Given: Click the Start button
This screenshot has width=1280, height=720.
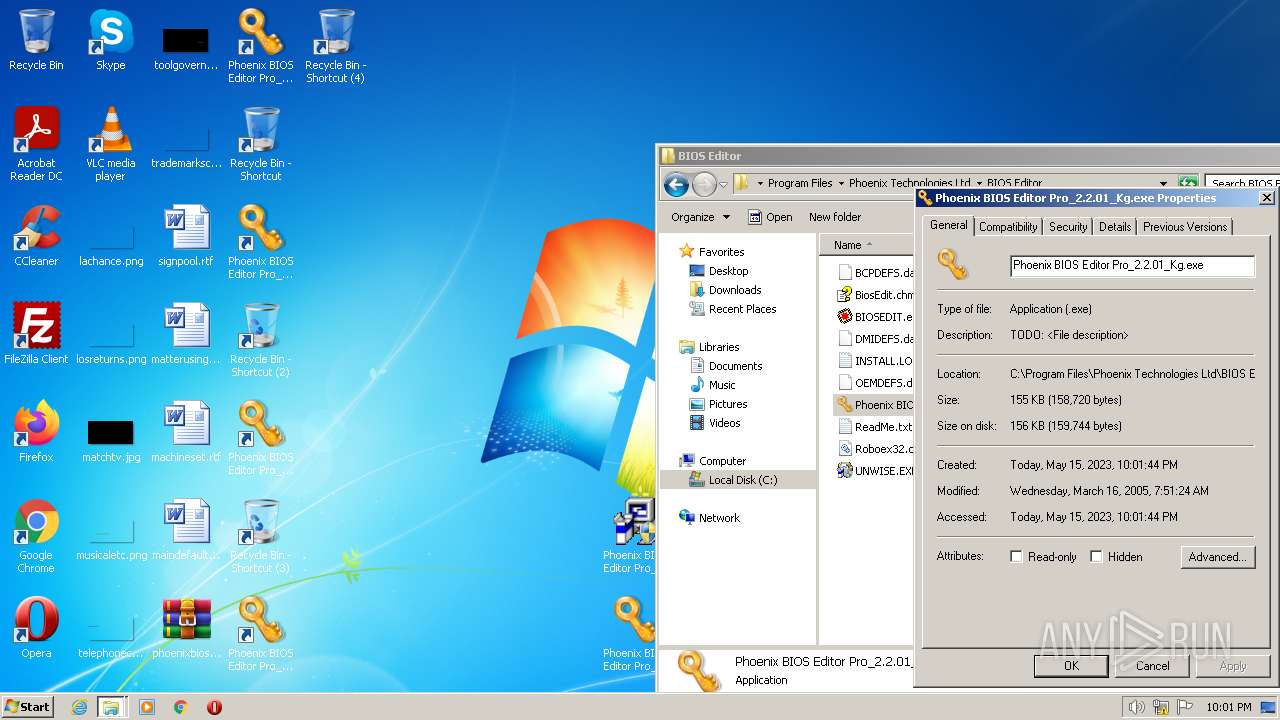Looking at the screenshot, I should (28, 707).
